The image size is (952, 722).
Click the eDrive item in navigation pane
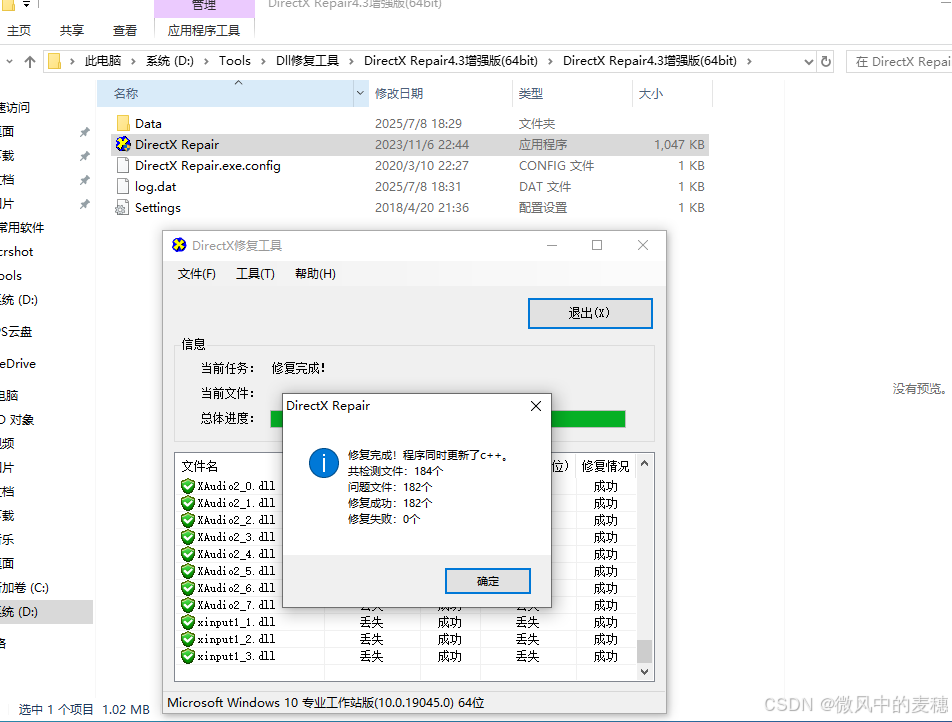[18, 363]
